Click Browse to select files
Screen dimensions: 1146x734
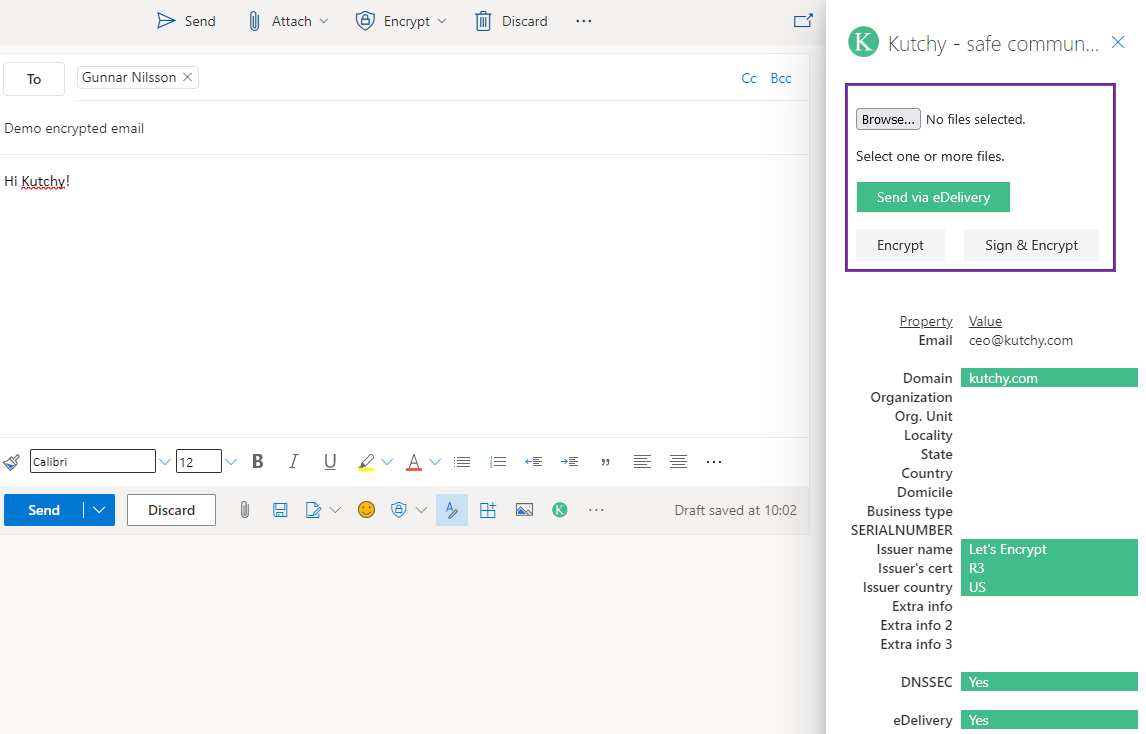point(888,119)
